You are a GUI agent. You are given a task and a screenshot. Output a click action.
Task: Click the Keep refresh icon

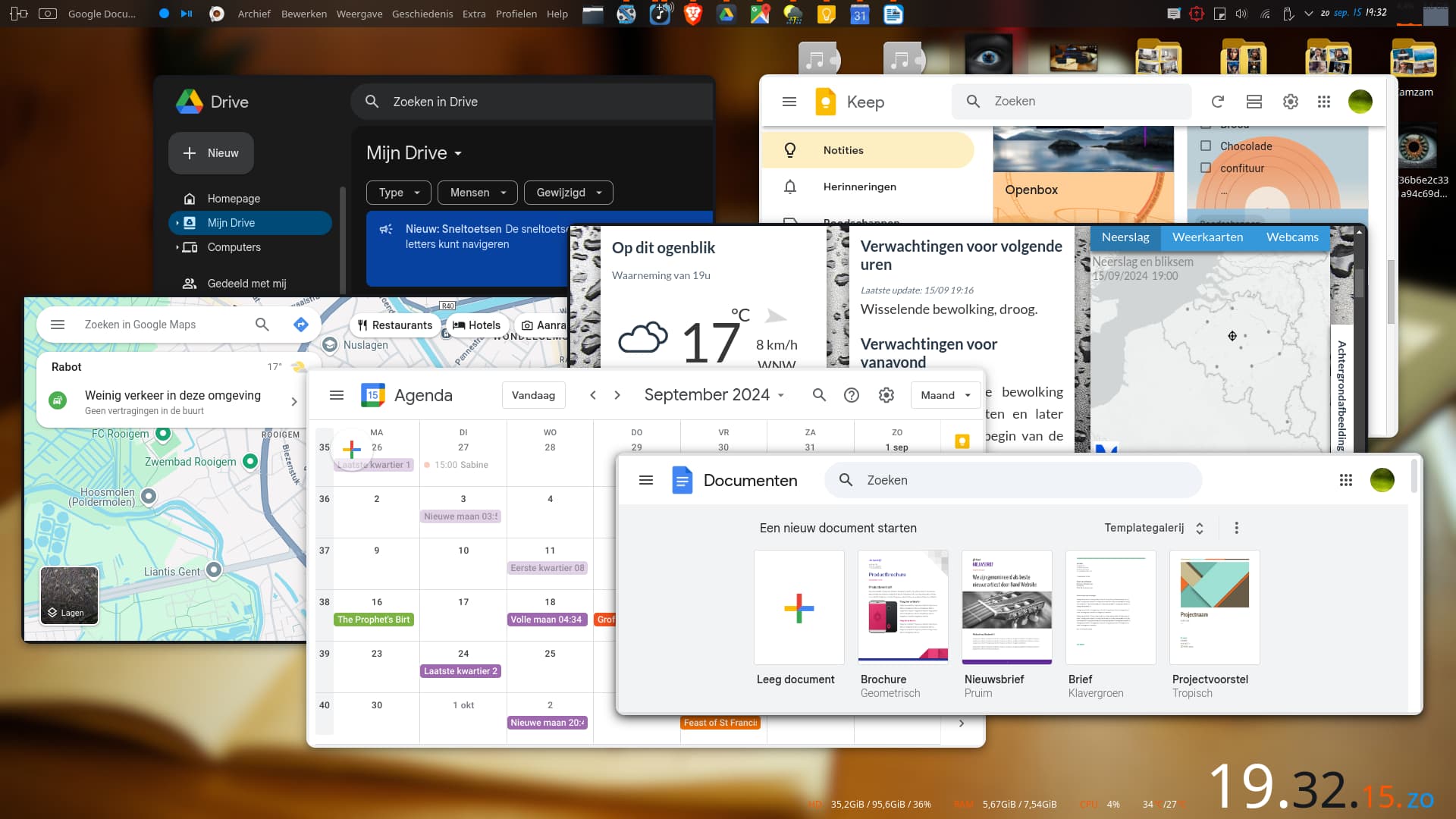[x=1218, y=102]
